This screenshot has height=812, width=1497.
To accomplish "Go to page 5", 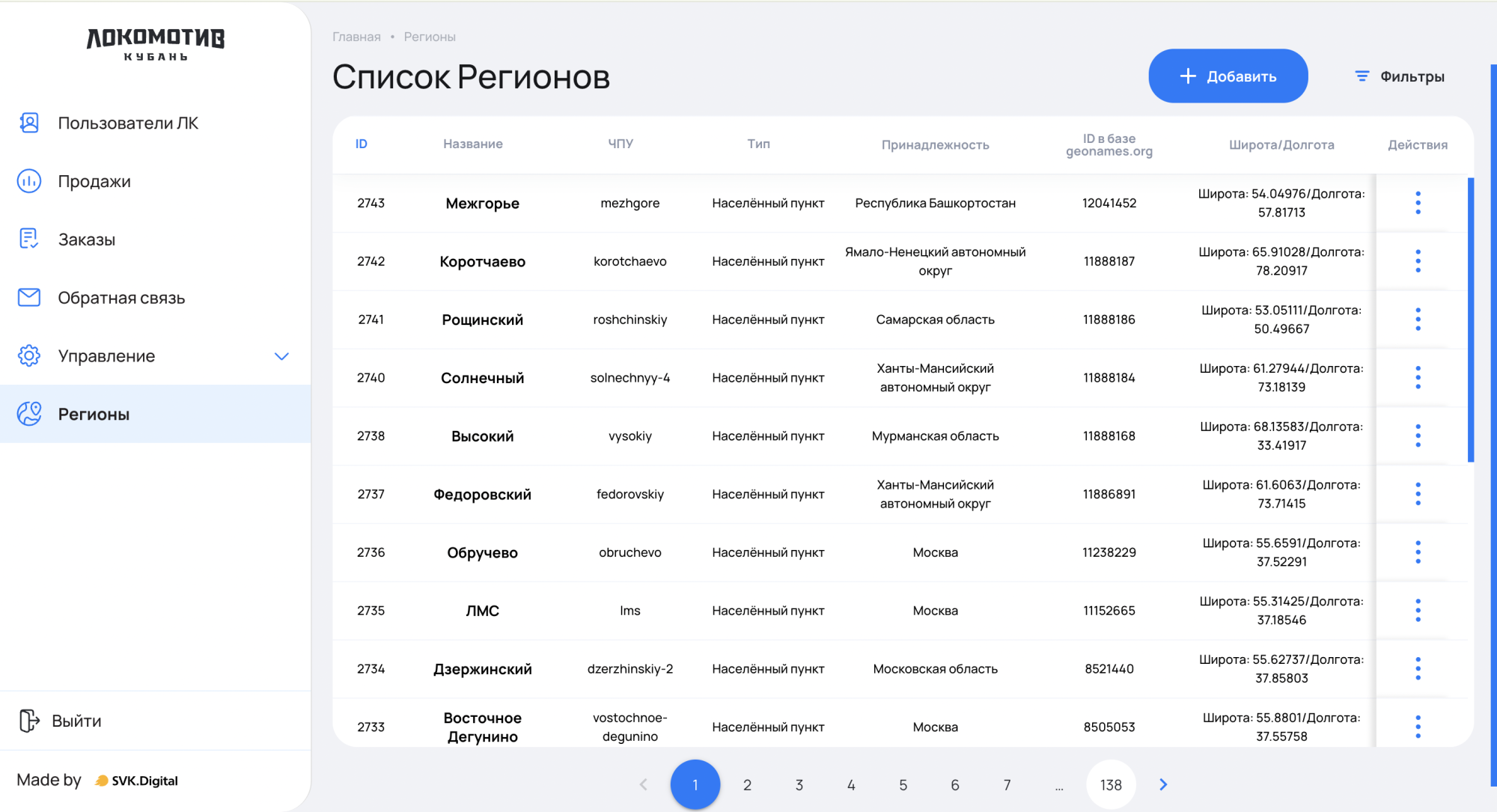I will point(903,785).
